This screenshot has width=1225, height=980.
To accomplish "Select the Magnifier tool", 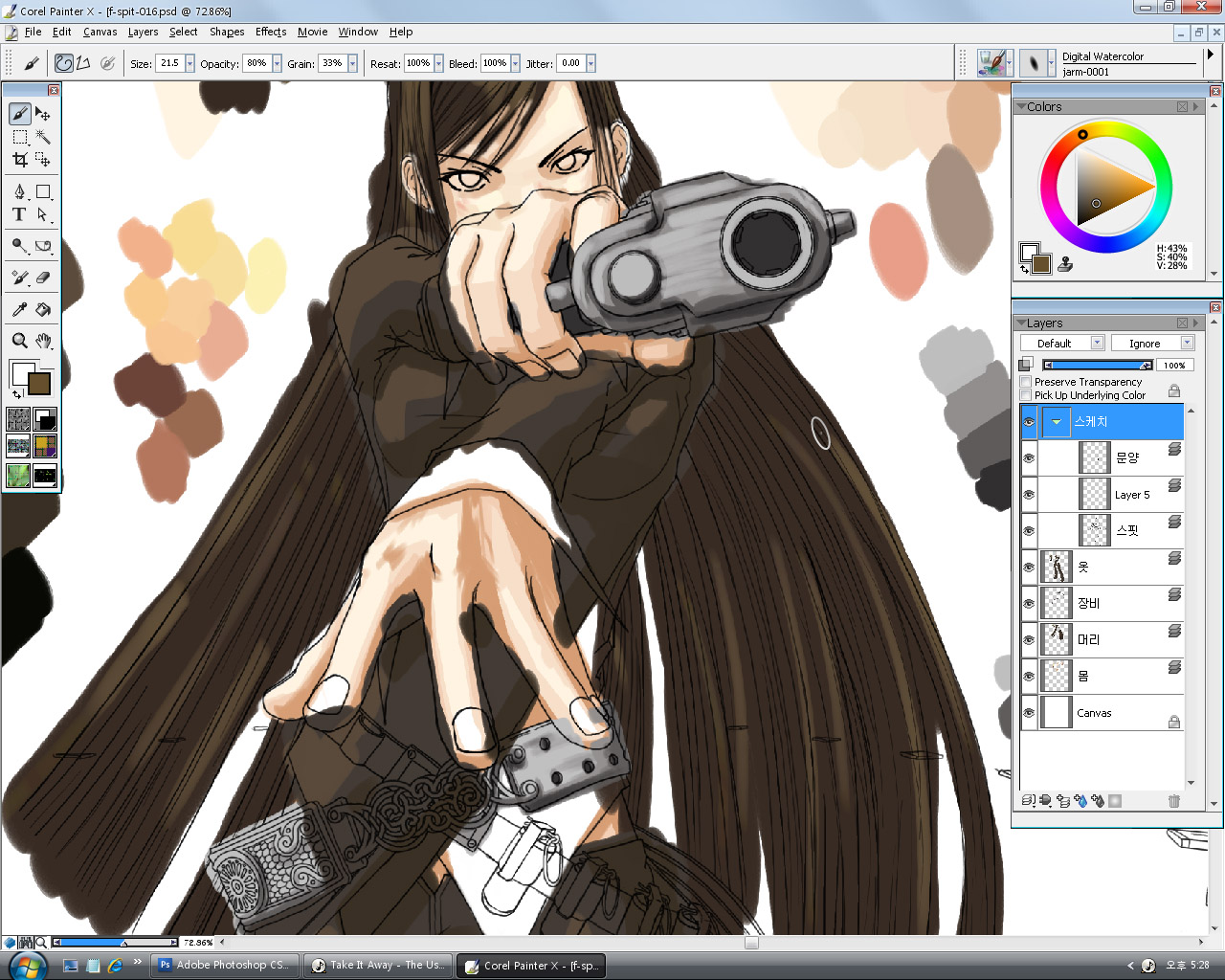I will pos(20,341).
